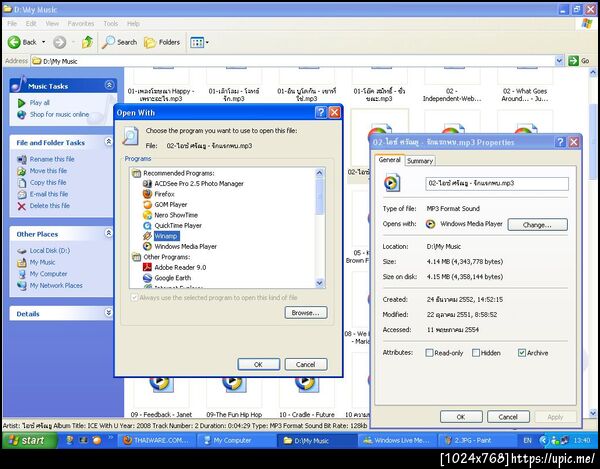Open the Start menu
Screen dimensions: 600x469
coord(30,441)
